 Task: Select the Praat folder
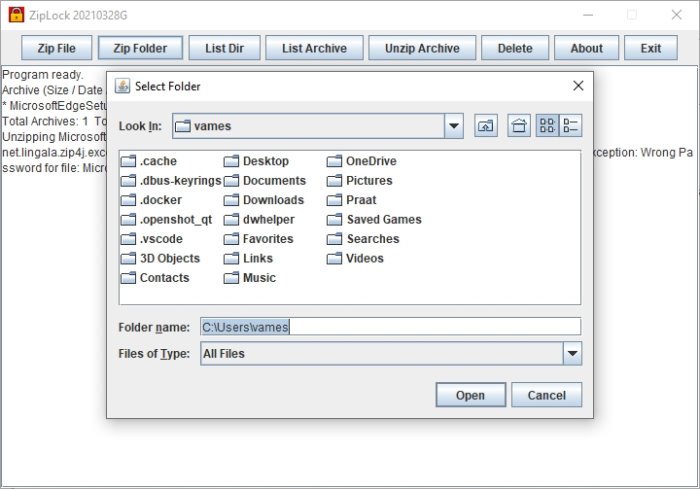coord(351,200)
